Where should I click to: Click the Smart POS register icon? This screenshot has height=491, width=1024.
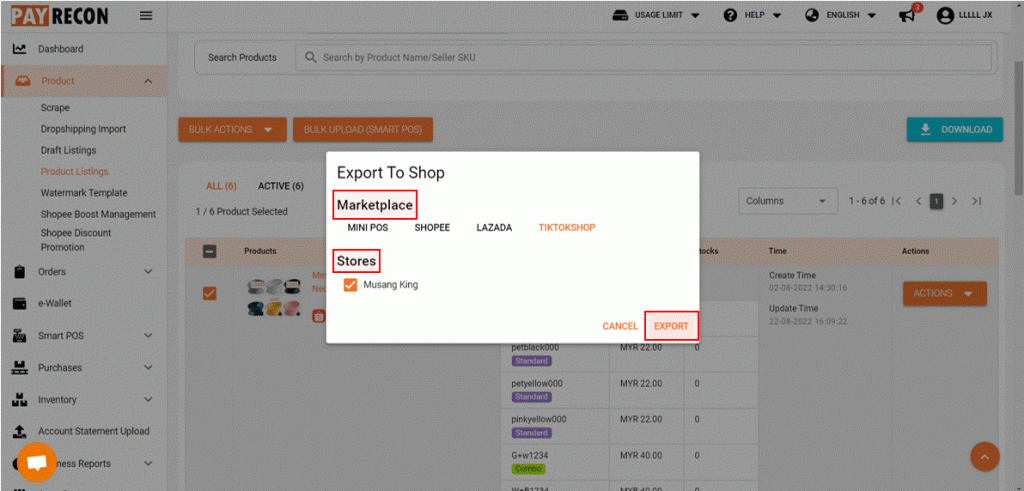pos(20,336)
